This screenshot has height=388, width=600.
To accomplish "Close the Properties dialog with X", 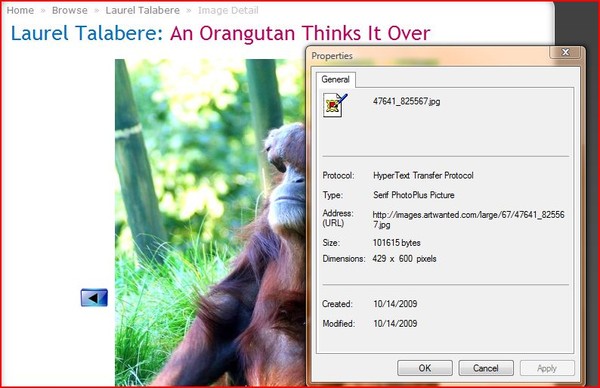I will [566, 52].
